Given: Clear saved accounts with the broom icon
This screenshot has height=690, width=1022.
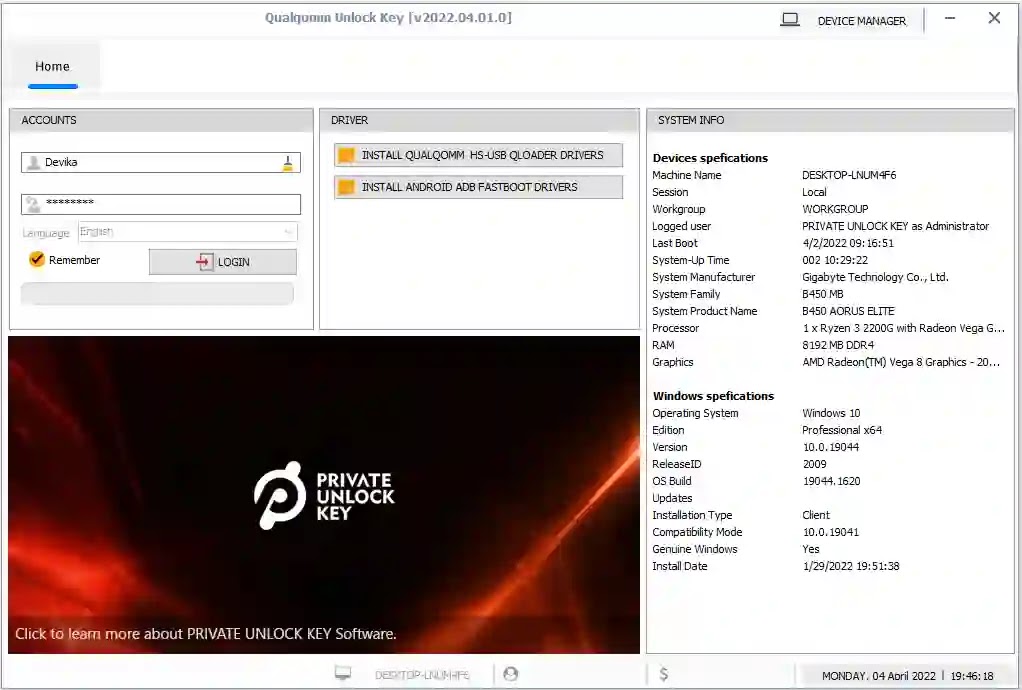Looking at the screenshot, I should pos(287,163).
